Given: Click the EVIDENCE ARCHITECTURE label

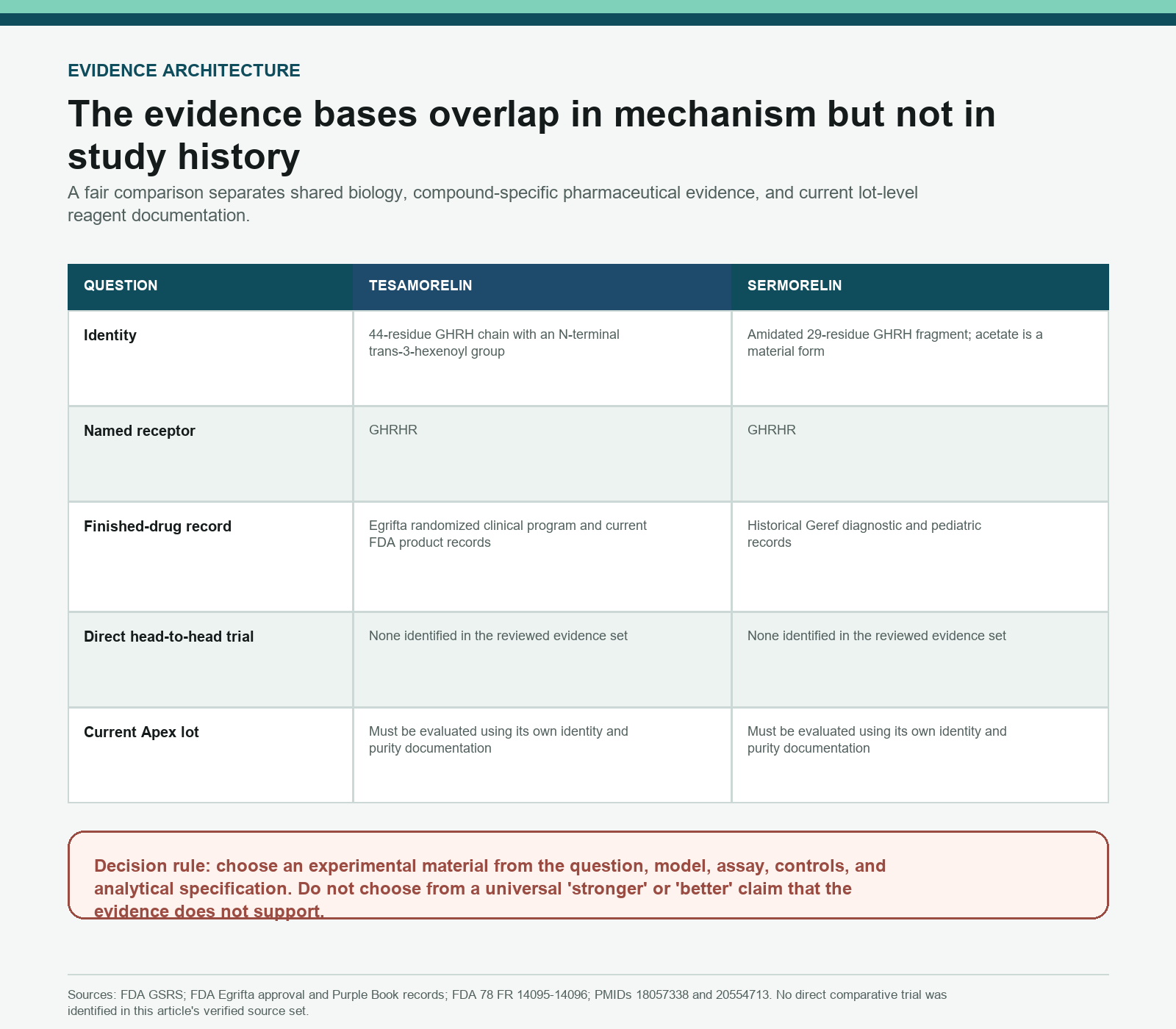Looking at the screenshot, I should coord(184,71).
